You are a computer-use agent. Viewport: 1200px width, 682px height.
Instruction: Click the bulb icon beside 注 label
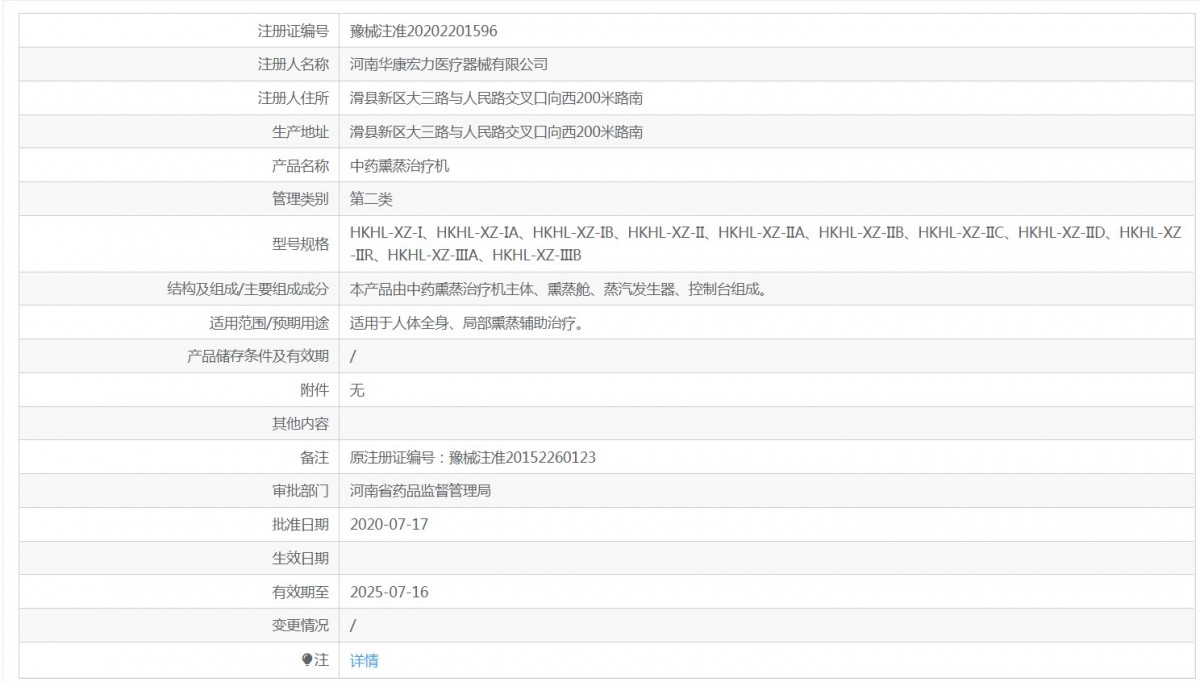click(307, 660)
